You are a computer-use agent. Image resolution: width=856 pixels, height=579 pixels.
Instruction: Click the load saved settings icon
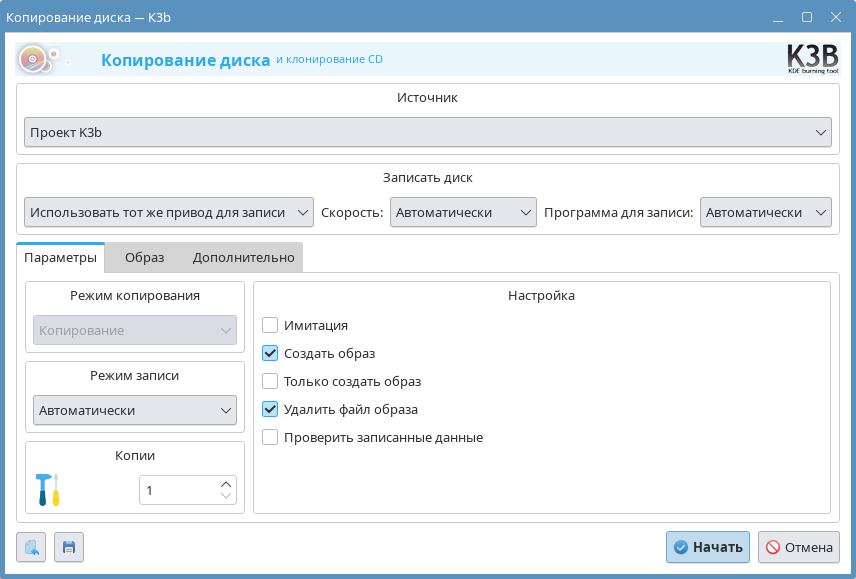pyautogui.click(x=31, y=547)
